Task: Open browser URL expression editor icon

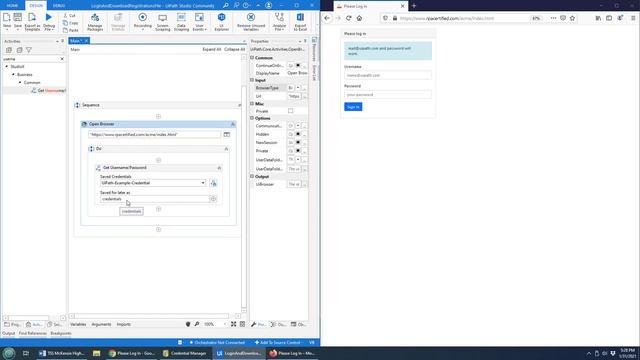Action: (x=227, y=134)
